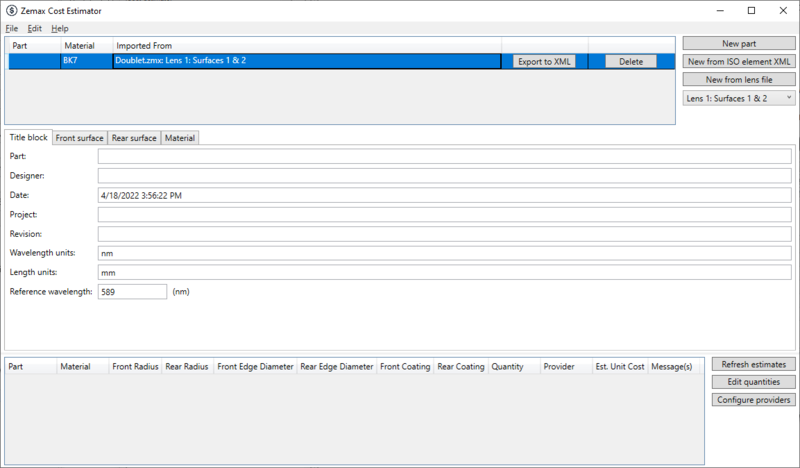Click the Message(s) column header
This screenshot has height=468, width=800.
pyautogui.click(x=673, y=366)
